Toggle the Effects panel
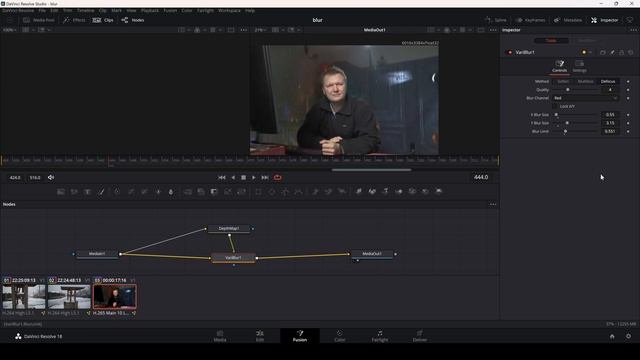The height and width of the screenshot is (360, 640). point(74,20)
